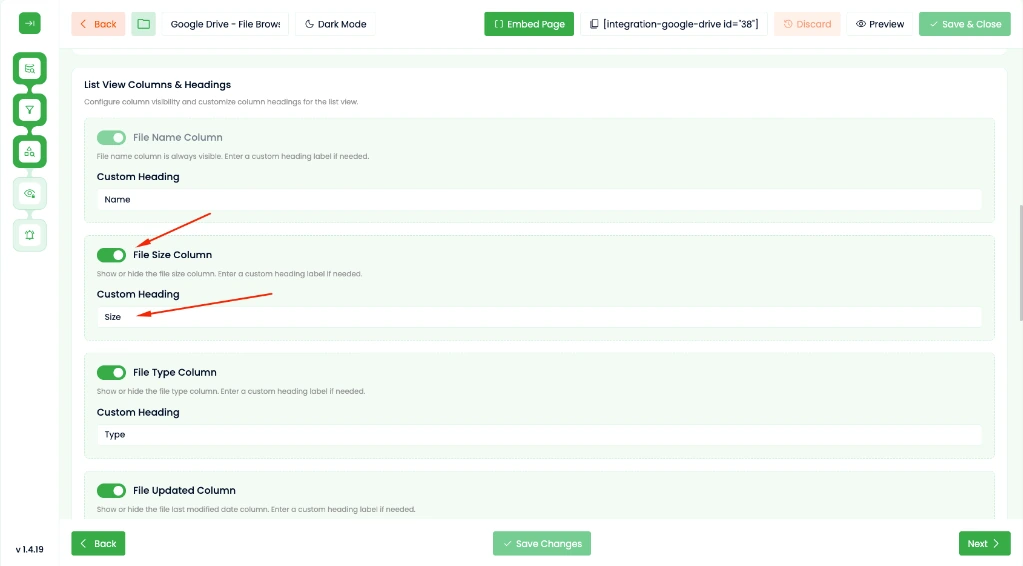This screenshot has height=566, width=1023.
Task: Click the bottom Back button
Action: click(x=98, y=543)
